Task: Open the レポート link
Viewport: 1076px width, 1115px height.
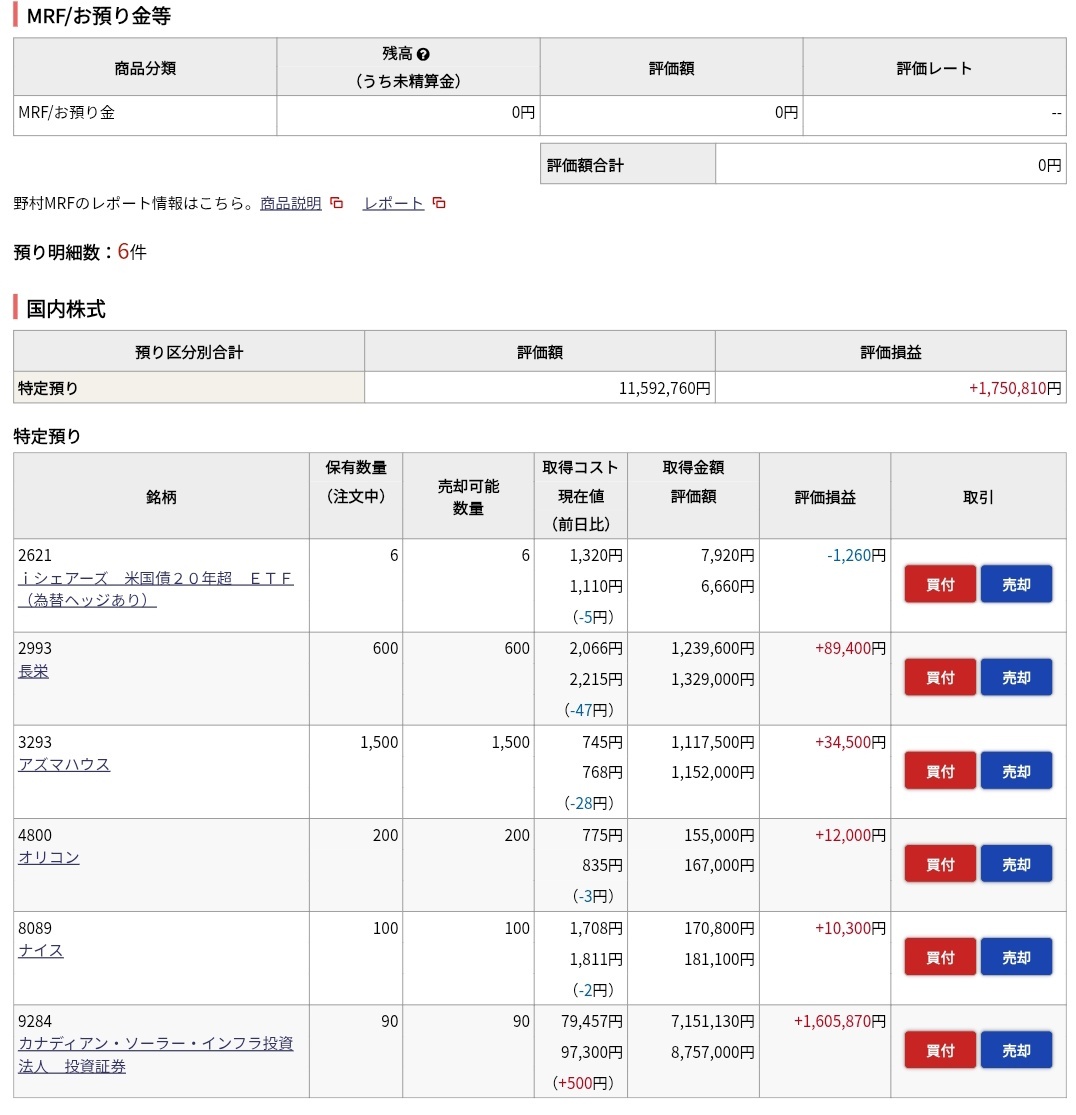Action: pos(393,203)
